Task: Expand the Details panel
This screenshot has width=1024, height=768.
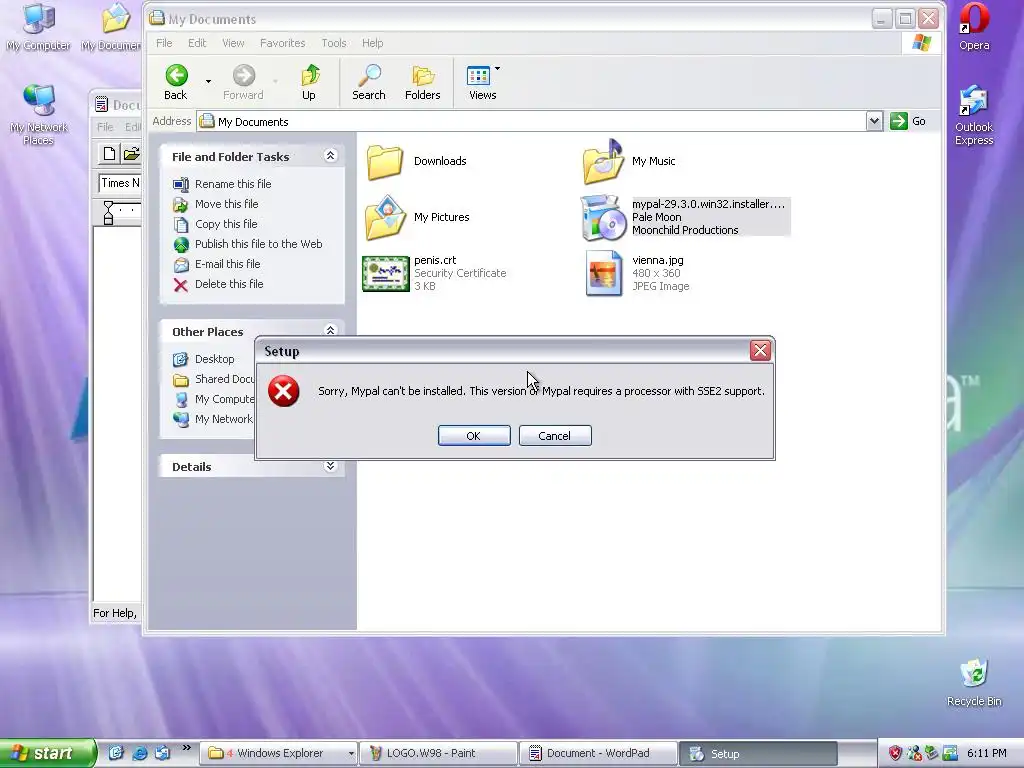Action: [x=330, y=466]
